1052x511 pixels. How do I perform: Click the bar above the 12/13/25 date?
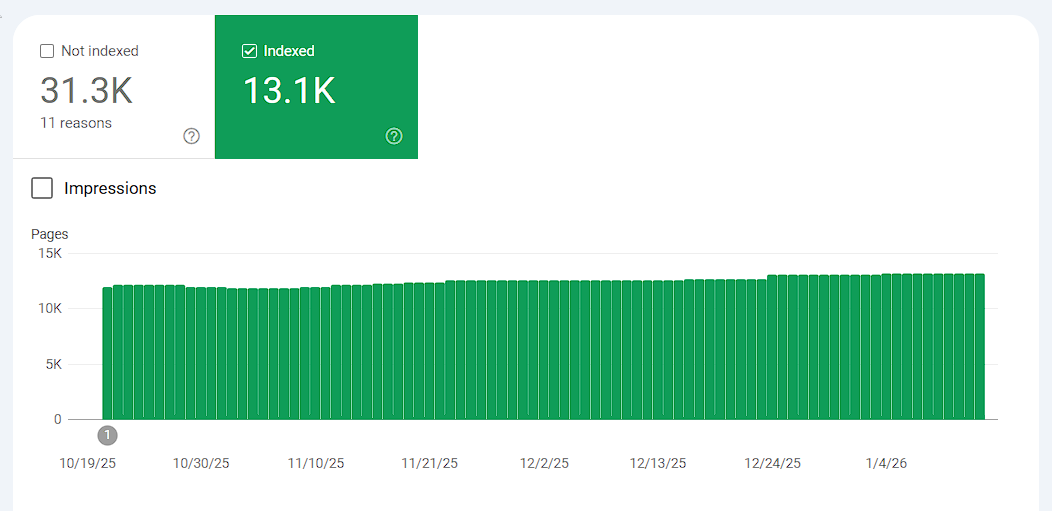658,350
